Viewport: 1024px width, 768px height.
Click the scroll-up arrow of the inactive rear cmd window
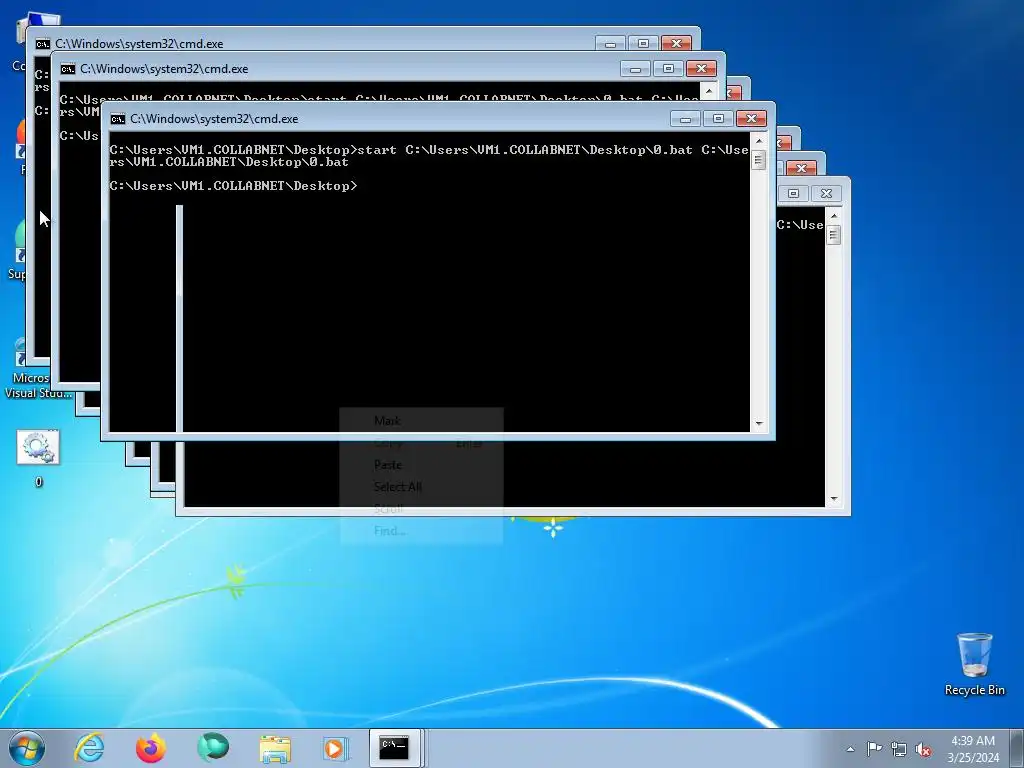[x=833, y=216]
